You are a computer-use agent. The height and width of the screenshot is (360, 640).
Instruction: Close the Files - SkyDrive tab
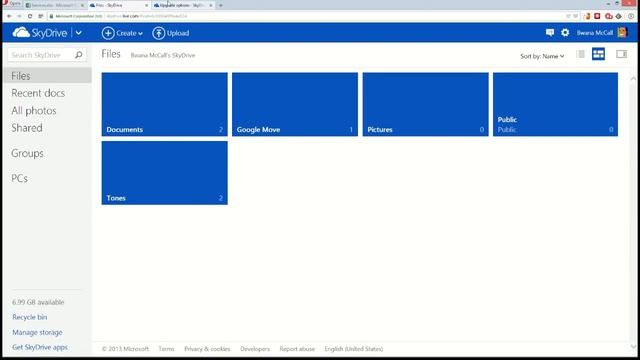pyautogui.click(x=147, y=5)
